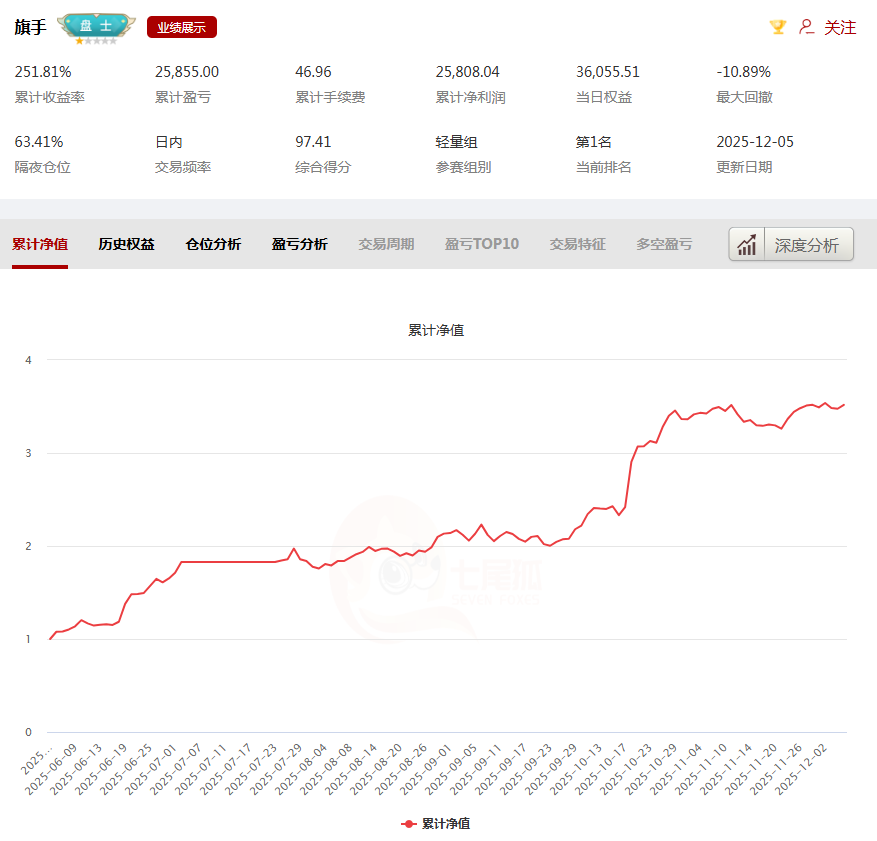Click the 业绩展示 red badge
The image size is (877, 841).
pos(181,27)
